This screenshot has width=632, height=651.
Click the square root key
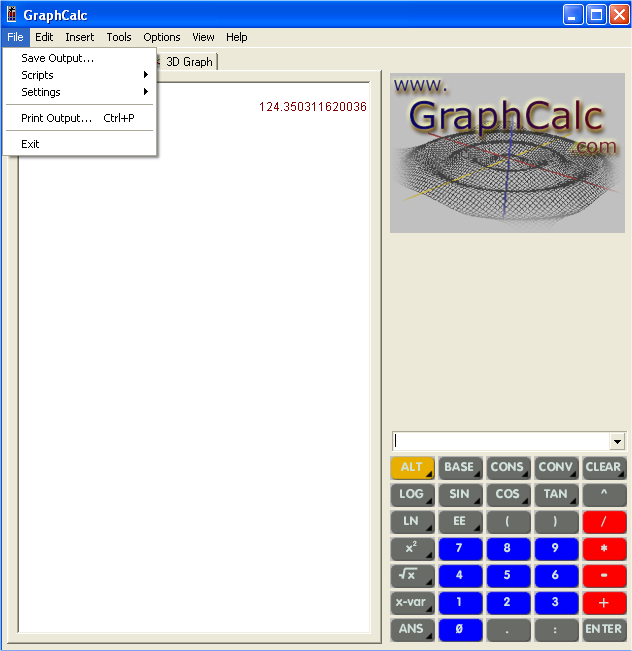pos(412,576)
